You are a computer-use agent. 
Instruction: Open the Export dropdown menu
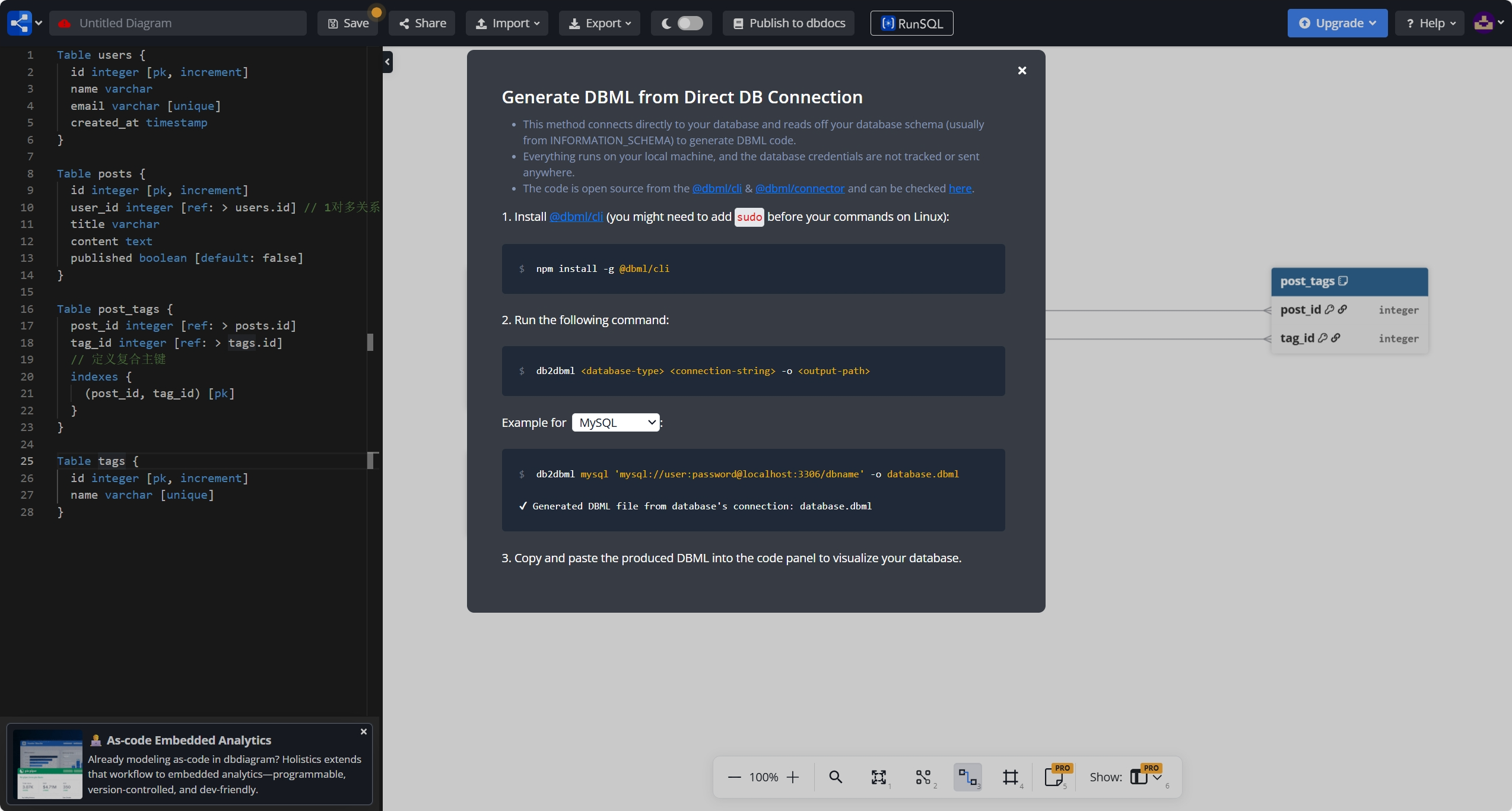[599, 23]
